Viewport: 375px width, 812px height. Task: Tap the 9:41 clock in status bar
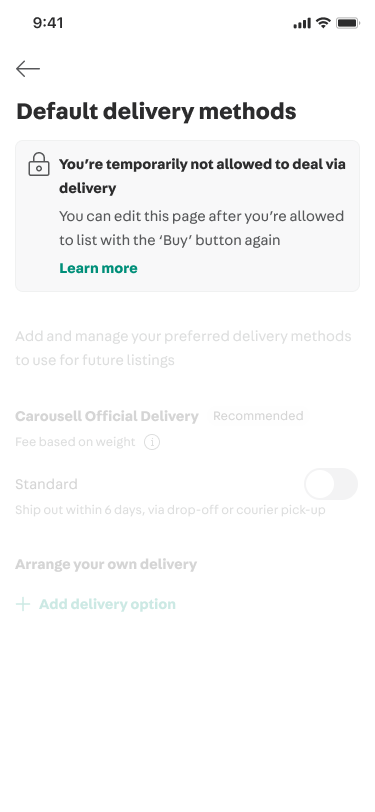tap(48, 23)
